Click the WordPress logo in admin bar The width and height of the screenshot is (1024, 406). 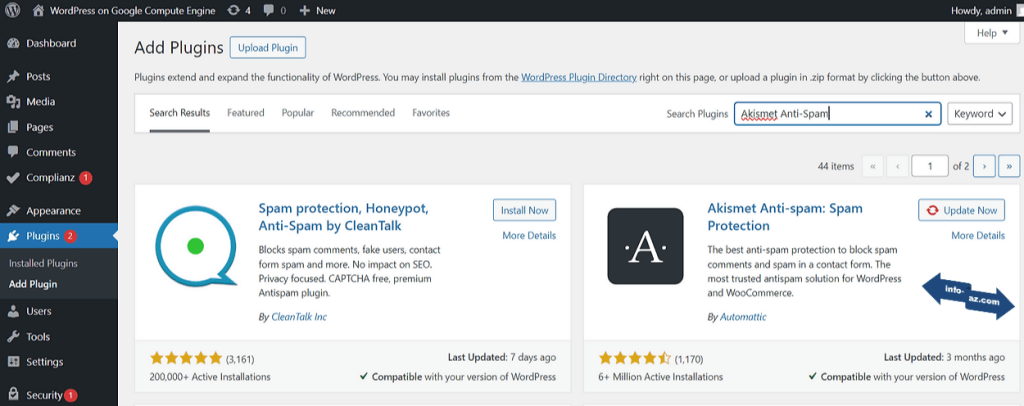point(13,10)
